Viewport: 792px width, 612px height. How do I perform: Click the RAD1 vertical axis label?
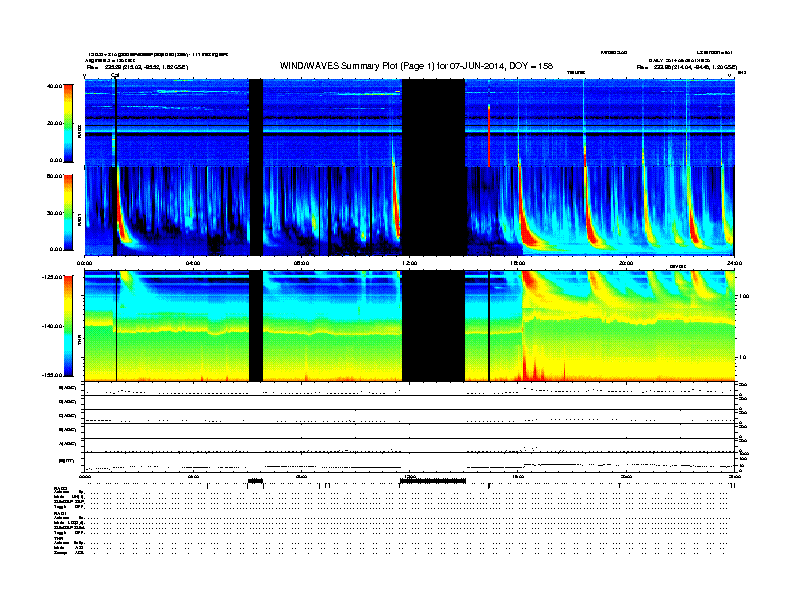(79, 219)
